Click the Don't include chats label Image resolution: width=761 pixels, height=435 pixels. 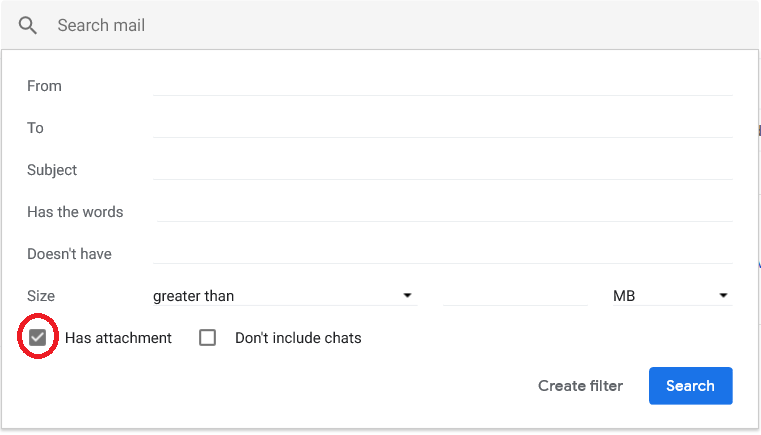[298, 338]
